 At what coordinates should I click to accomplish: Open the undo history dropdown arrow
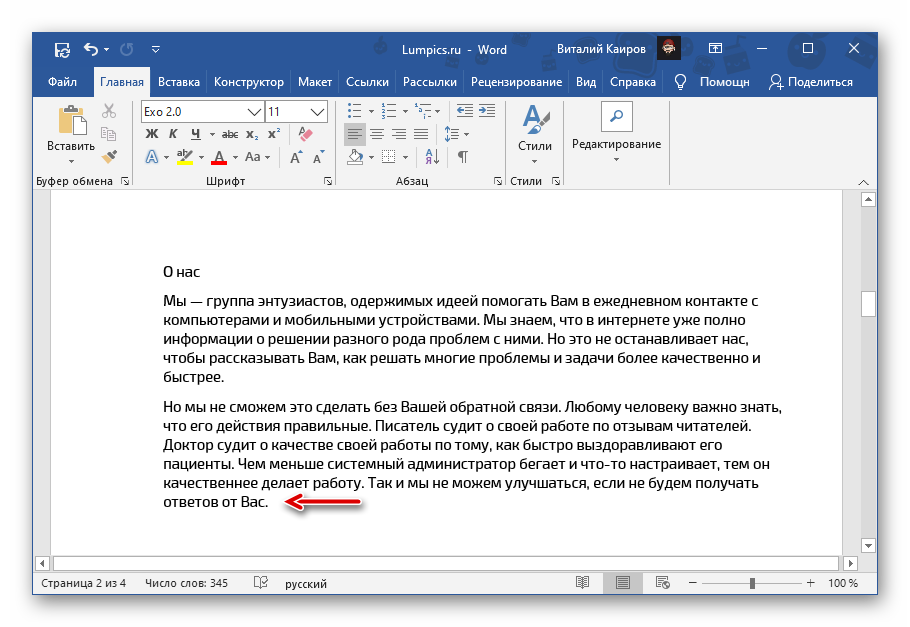pos(106,50)
